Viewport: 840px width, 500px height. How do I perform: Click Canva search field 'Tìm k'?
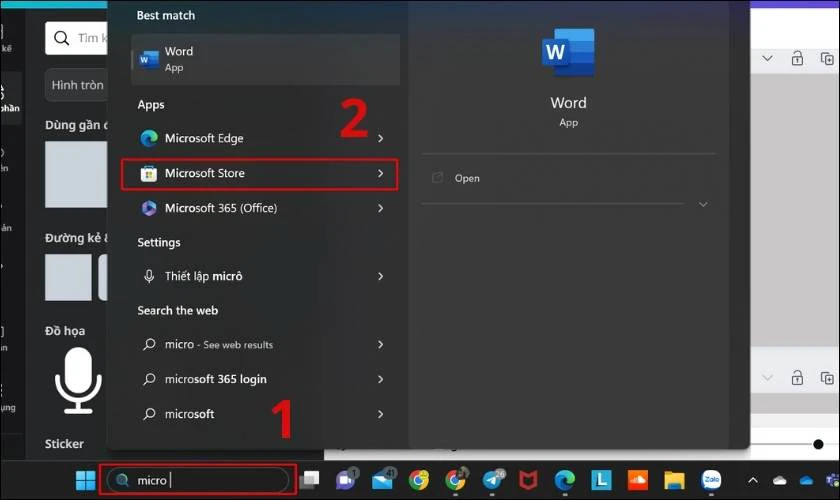76,38
